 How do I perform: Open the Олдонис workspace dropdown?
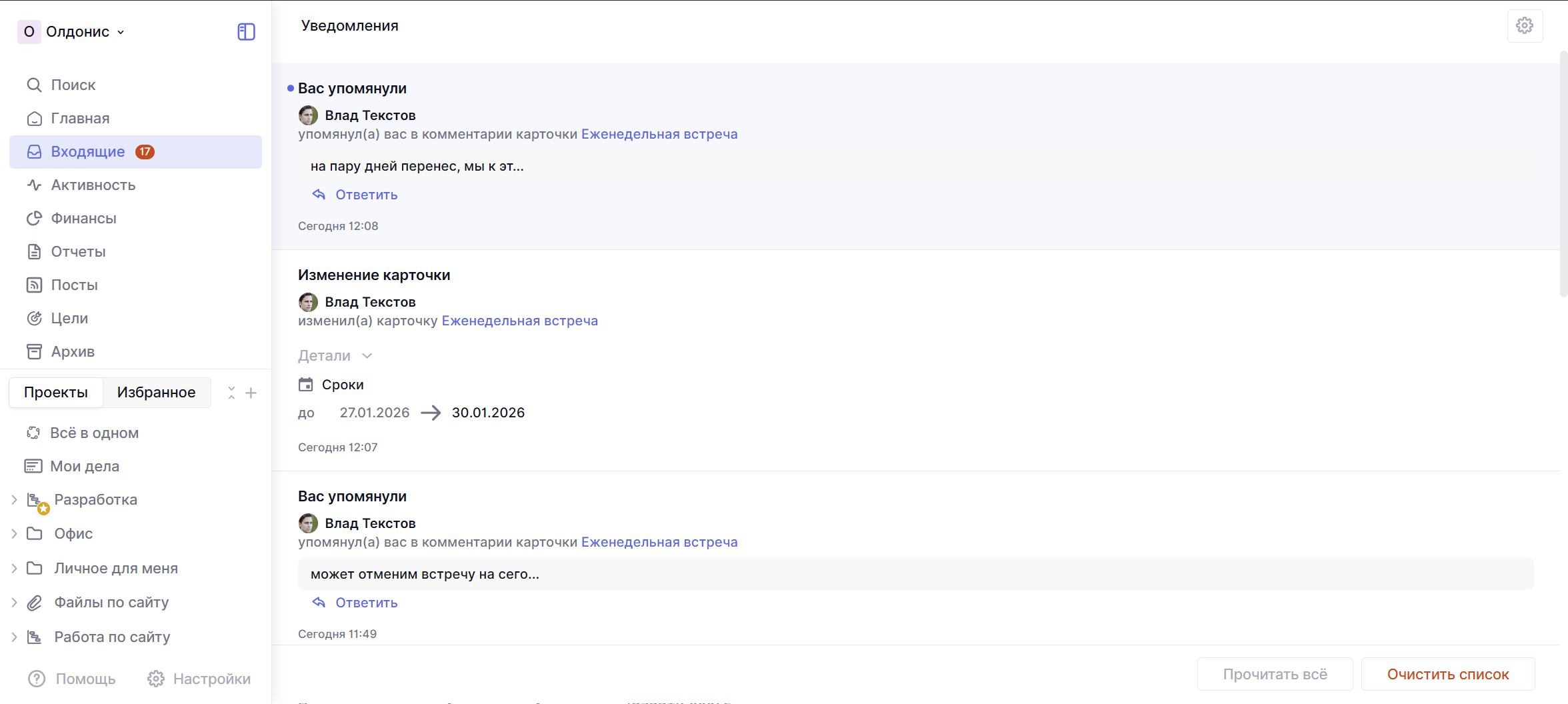(x=73, y=32)
